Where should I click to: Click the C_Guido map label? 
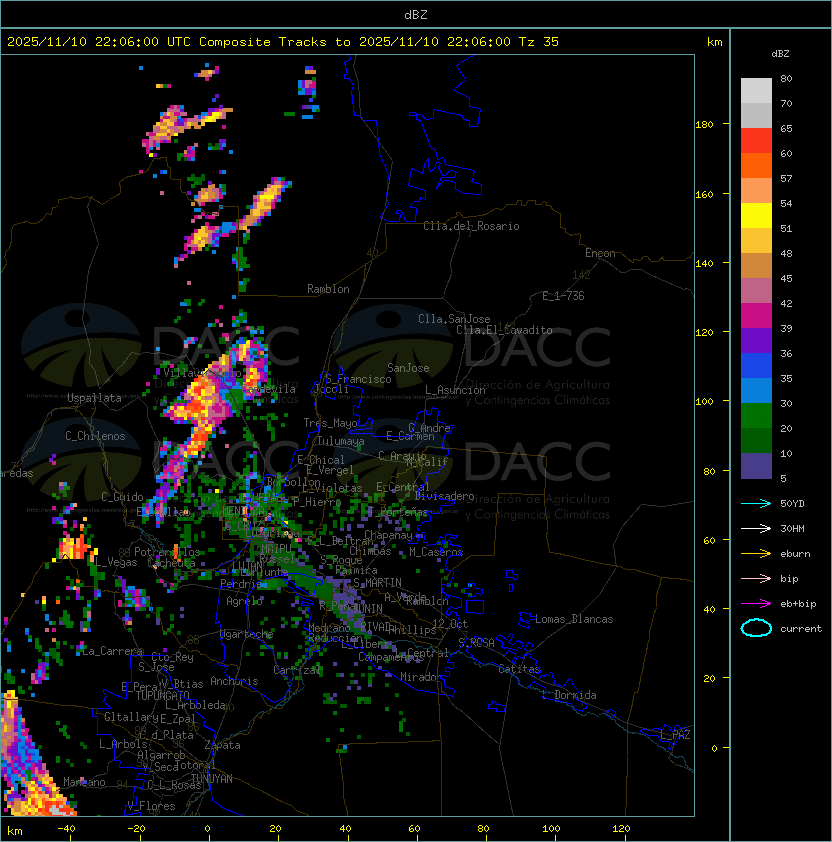[x=122, y=497]
